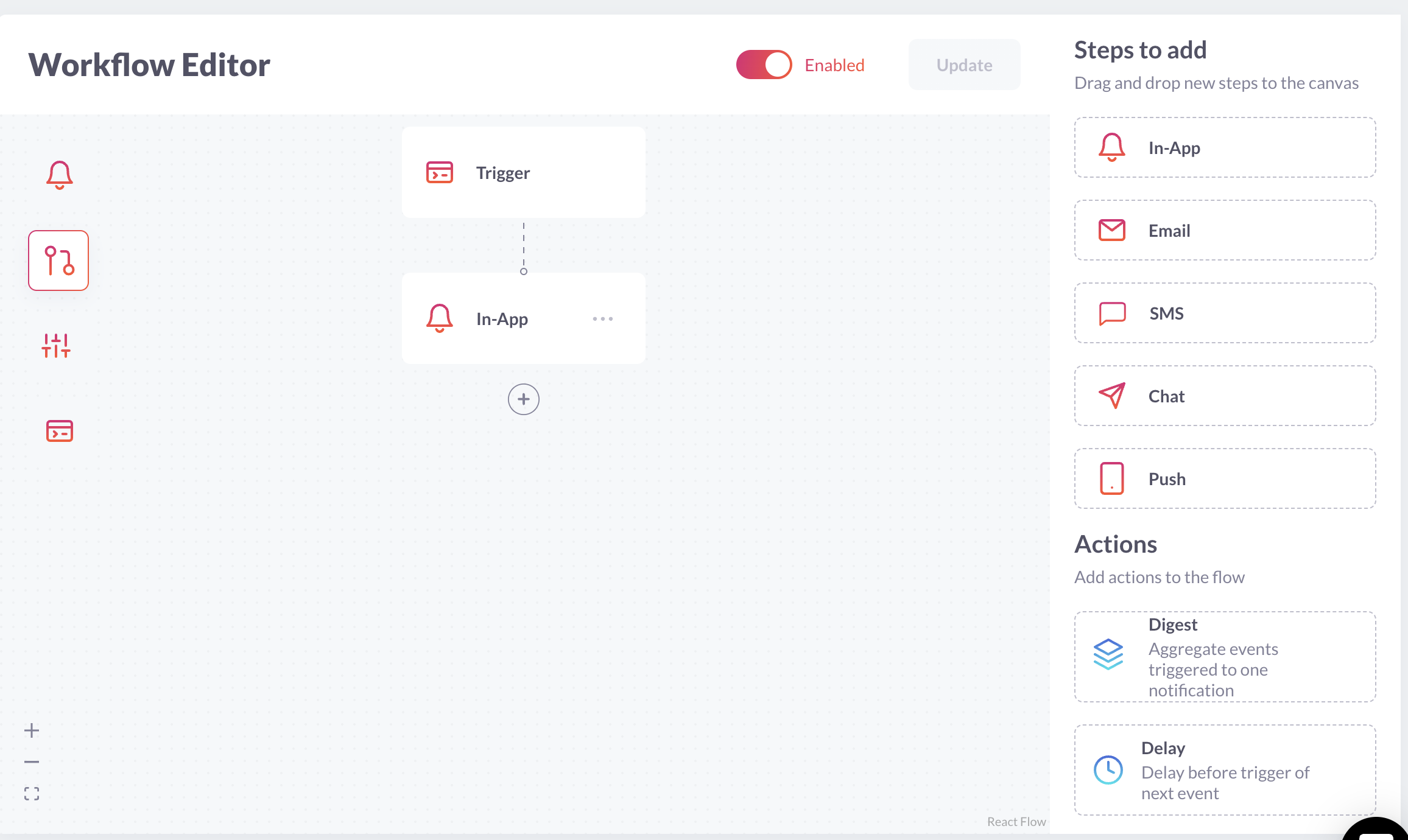Click the zoom in plus control
This screenshot has width=1408, height=840.
coord(32,730)
